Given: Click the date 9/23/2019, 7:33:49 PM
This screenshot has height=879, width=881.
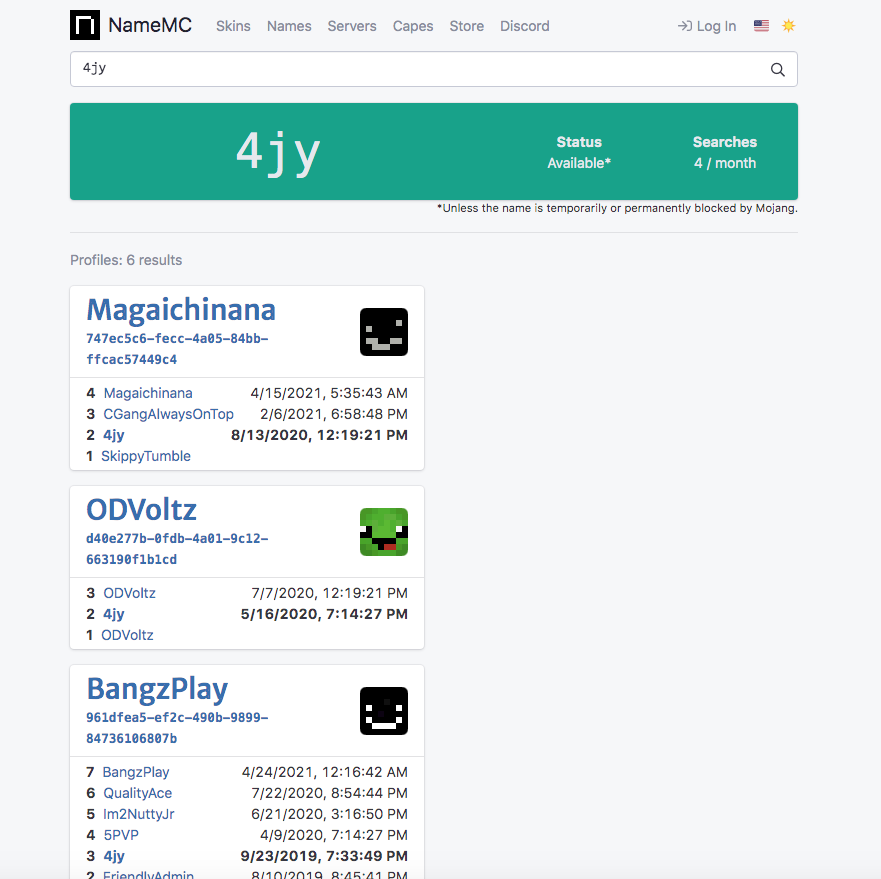Looking at the screenshot, I should tap(324, 856).
